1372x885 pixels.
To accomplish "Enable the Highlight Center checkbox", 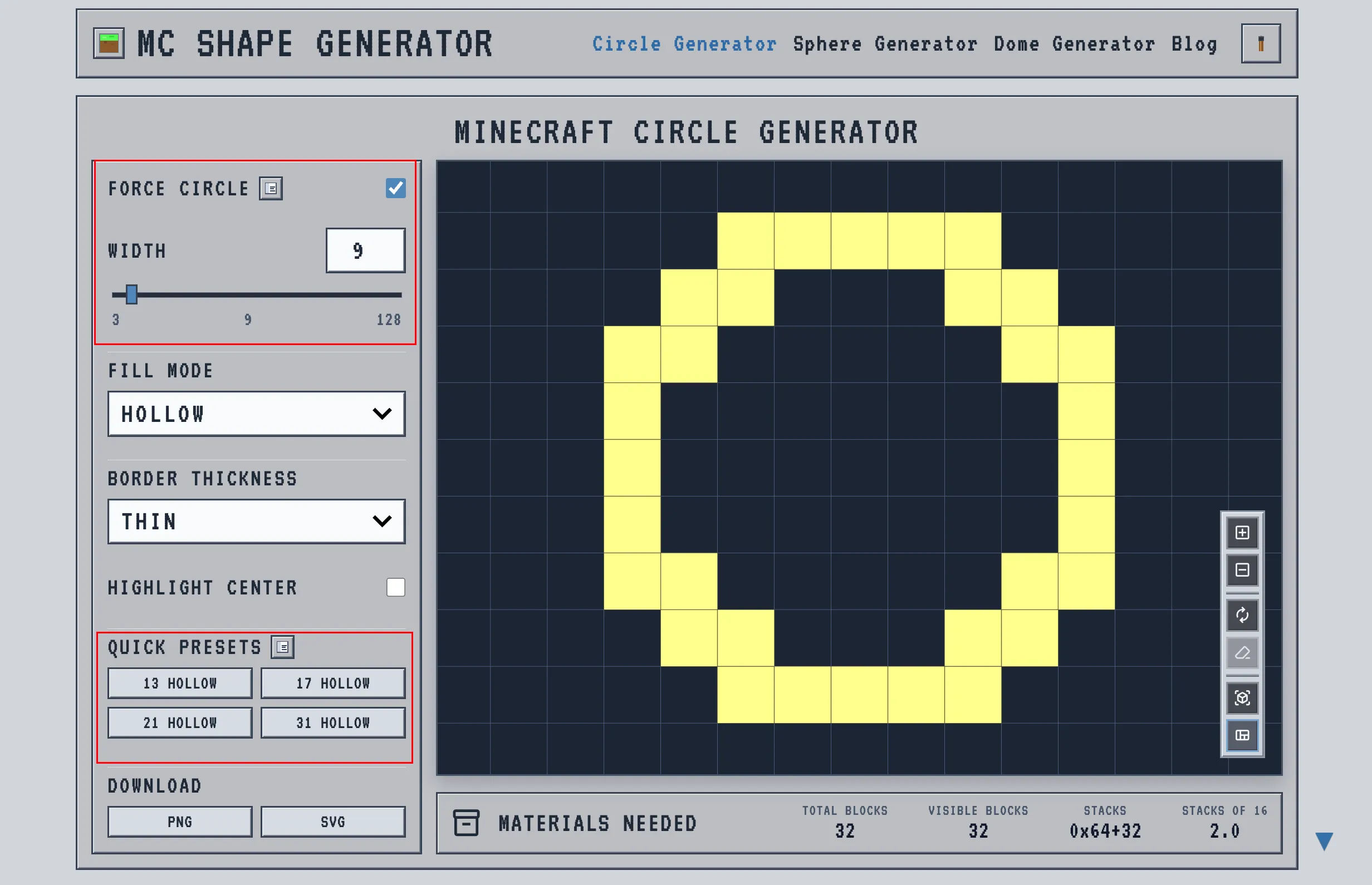I will coord(395,587).
